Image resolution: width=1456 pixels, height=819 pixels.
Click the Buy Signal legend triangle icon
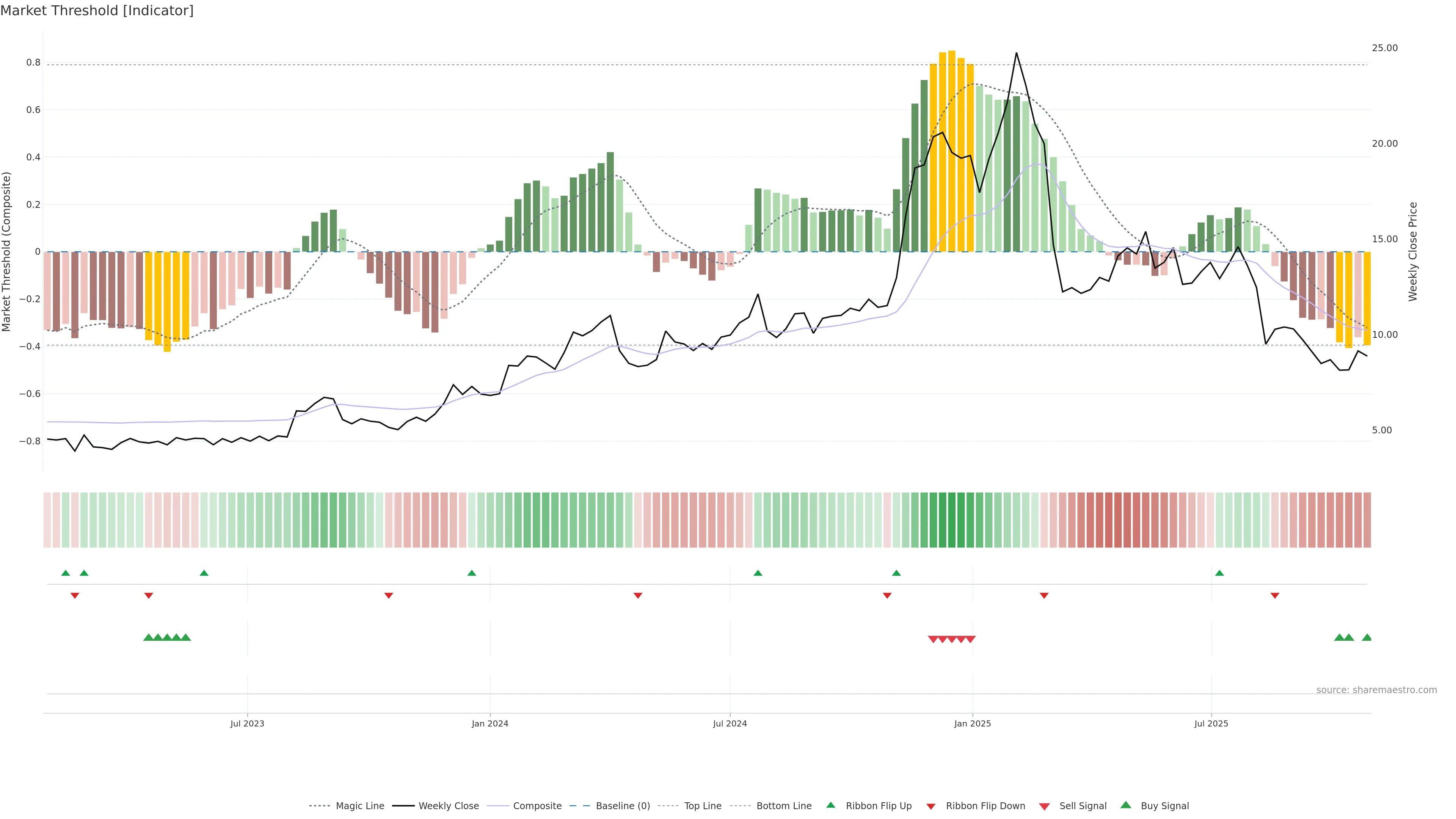tap(1125, 805)
